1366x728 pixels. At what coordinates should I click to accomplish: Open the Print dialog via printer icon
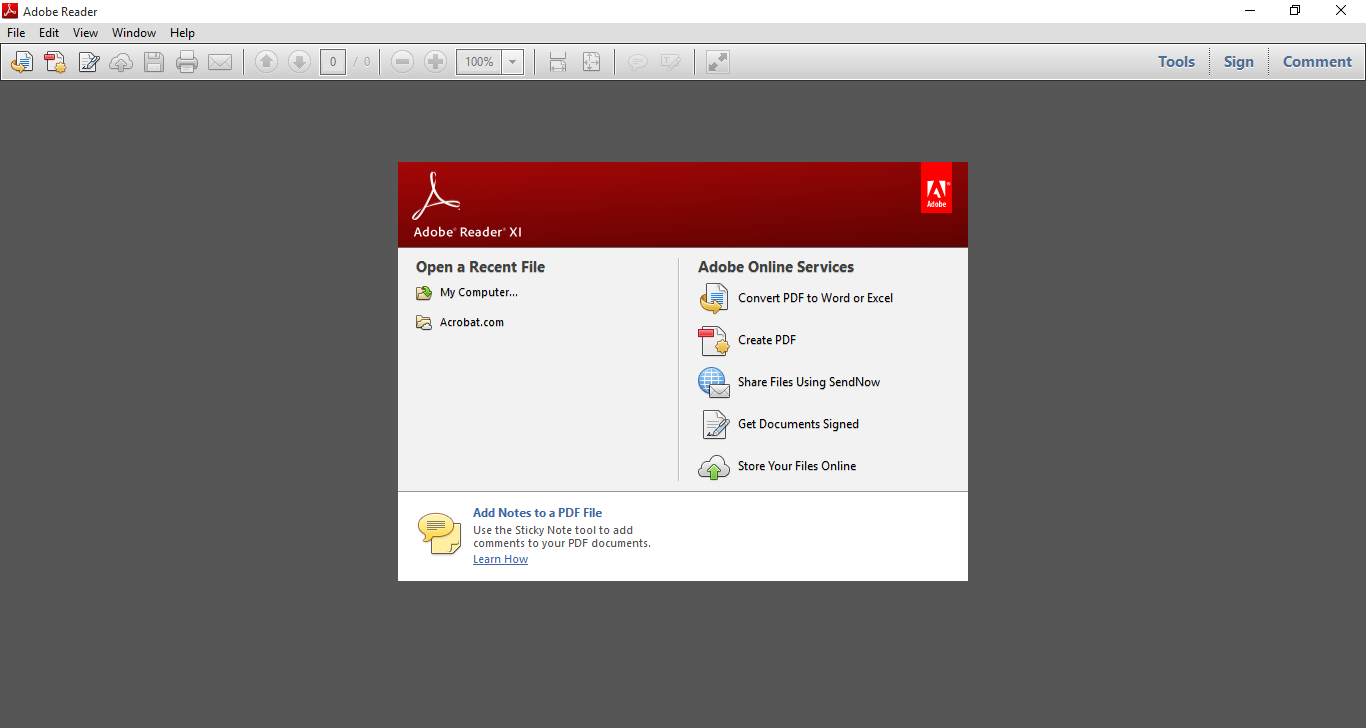pyautogui.click(x=187, y=61)
